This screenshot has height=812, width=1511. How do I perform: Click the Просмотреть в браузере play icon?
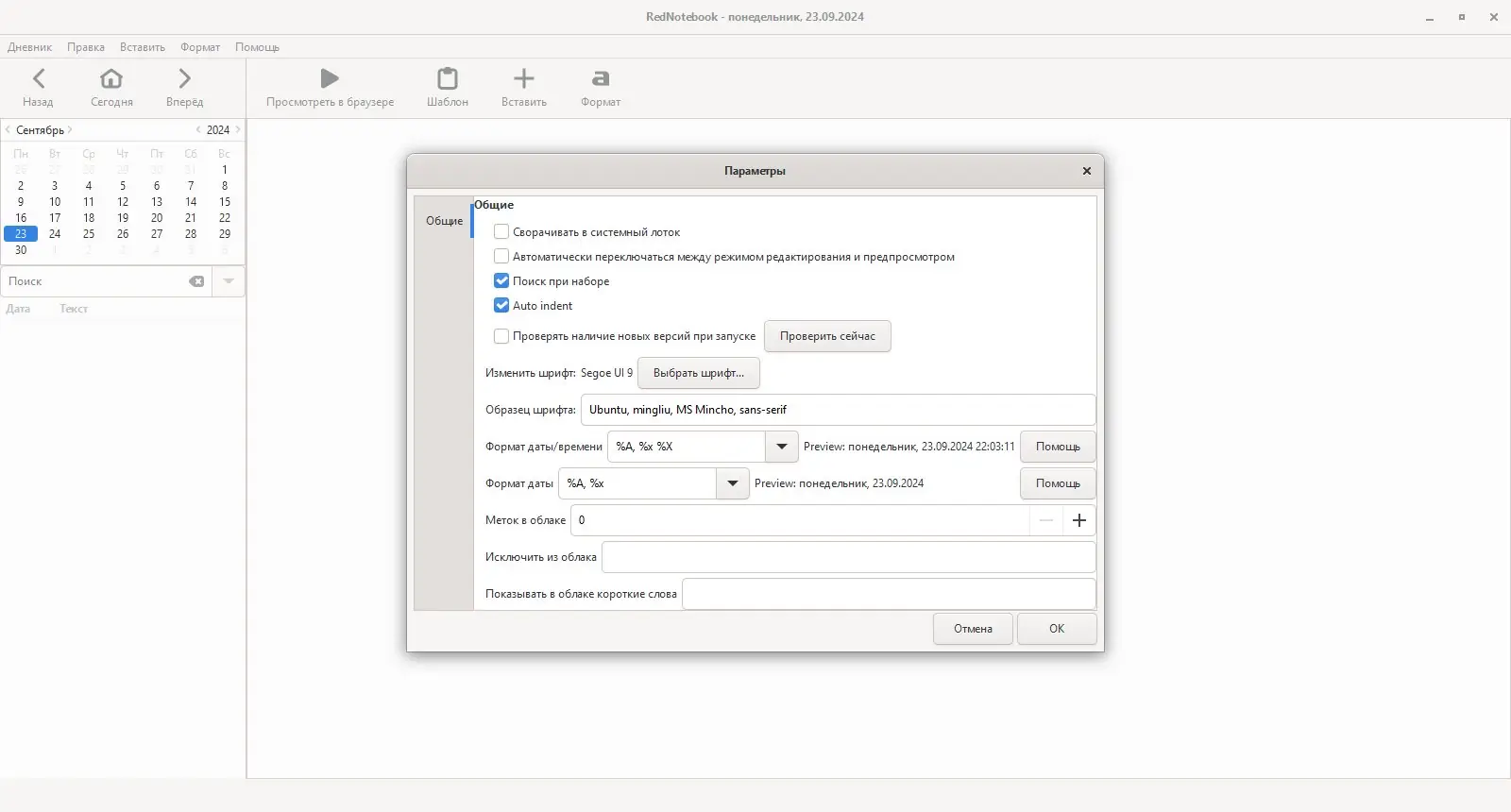[x=330, y=78]
